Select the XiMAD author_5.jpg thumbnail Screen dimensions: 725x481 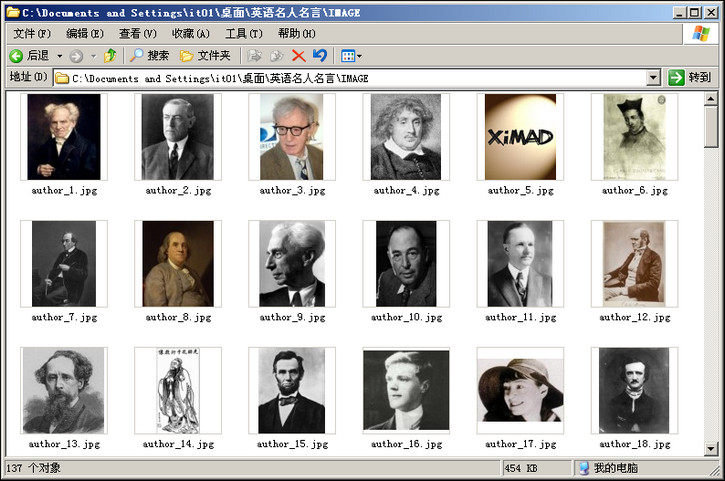click(520, 137)
